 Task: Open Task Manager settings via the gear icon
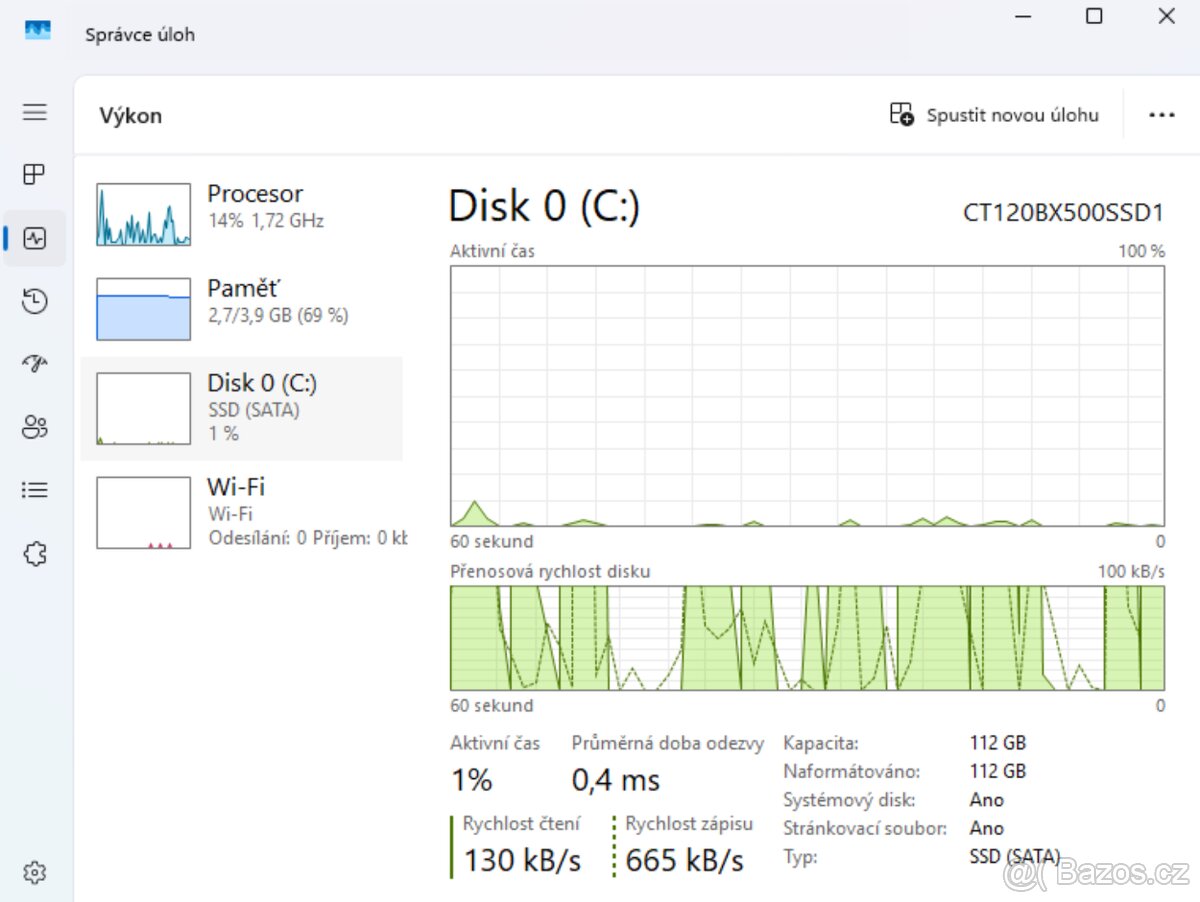point(34,871)
